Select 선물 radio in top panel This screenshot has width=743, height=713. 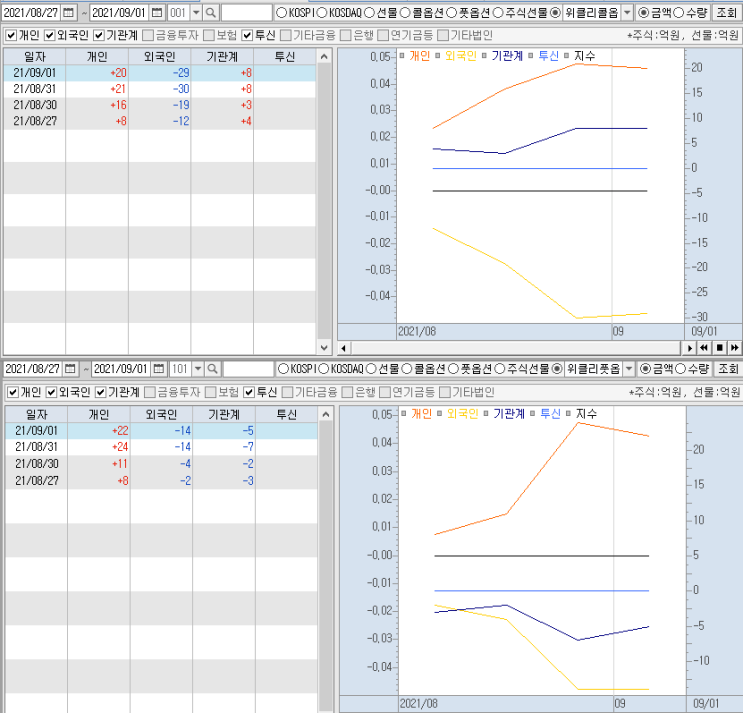click(x=369, y=13)
